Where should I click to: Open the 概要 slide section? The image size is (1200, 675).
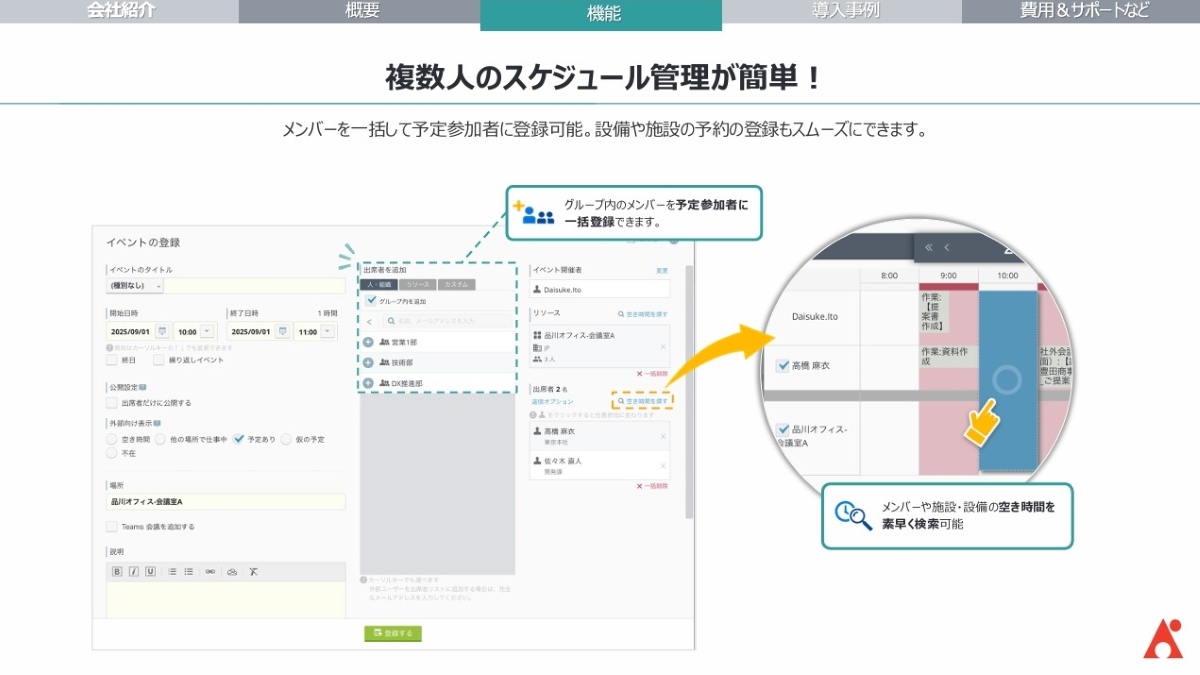(x=361, y=11)
